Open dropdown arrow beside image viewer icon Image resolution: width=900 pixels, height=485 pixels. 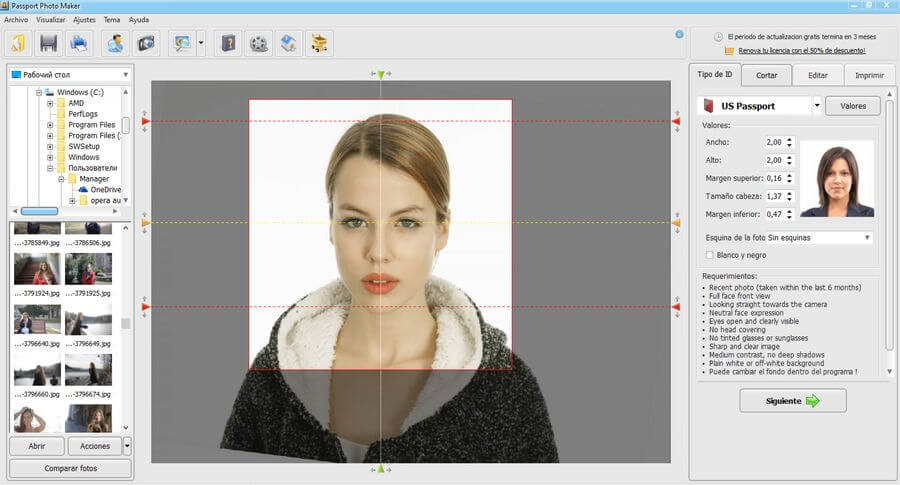pyautogui.click(x=201, y=44)
